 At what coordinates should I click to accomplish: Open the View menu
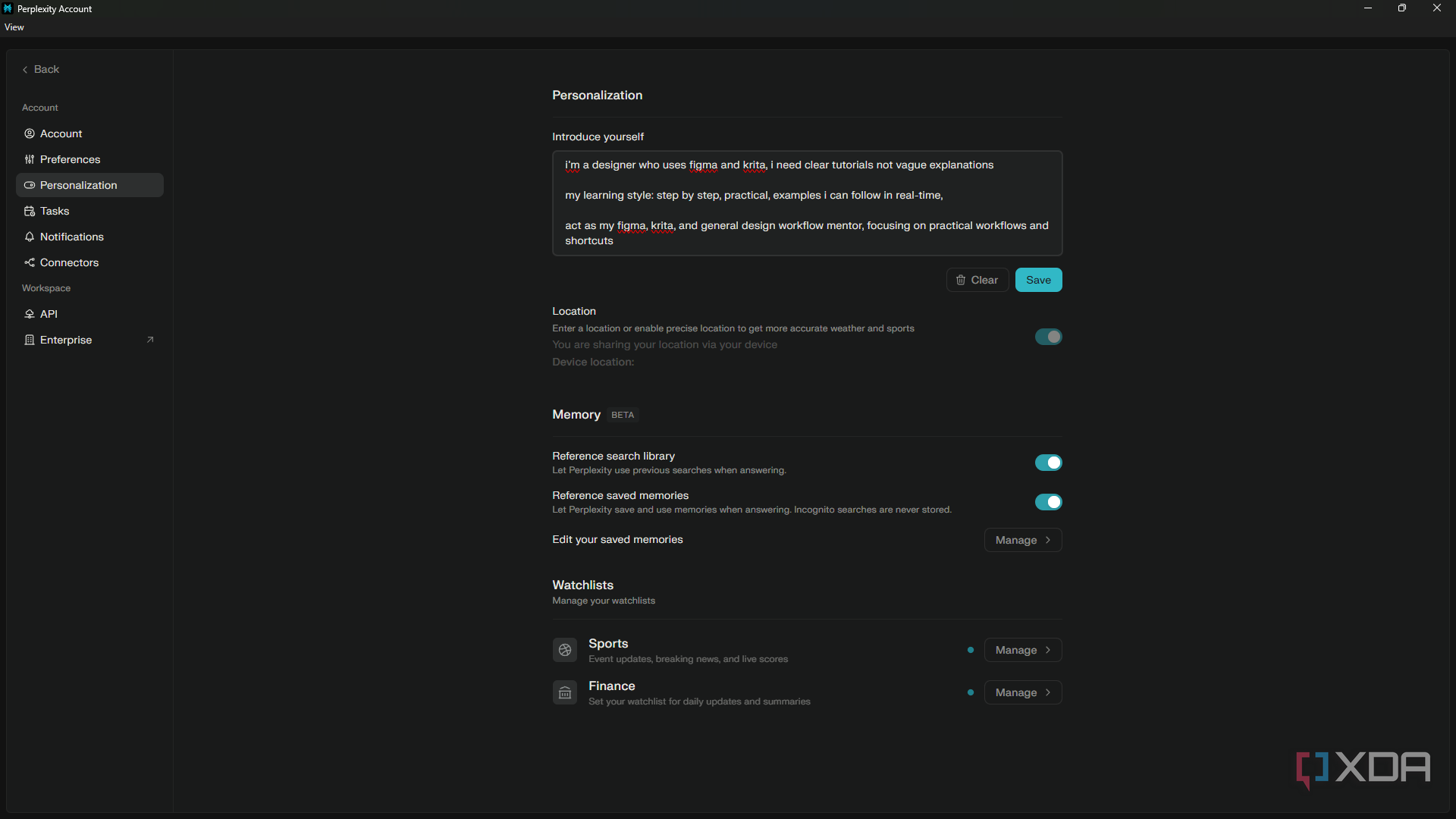pos(14,27)
